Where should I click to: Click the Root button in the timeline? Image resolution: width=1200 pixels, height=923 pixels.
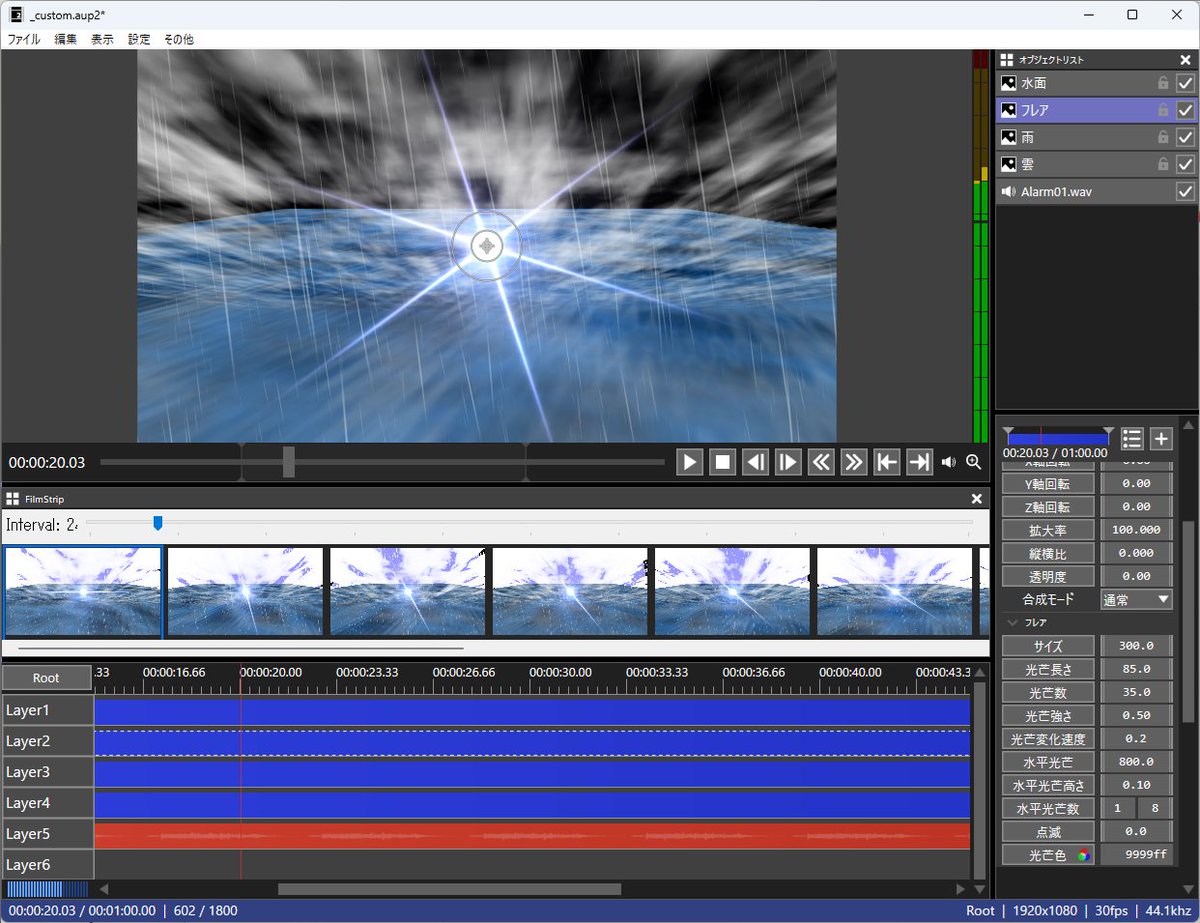[x=46, y=678]
